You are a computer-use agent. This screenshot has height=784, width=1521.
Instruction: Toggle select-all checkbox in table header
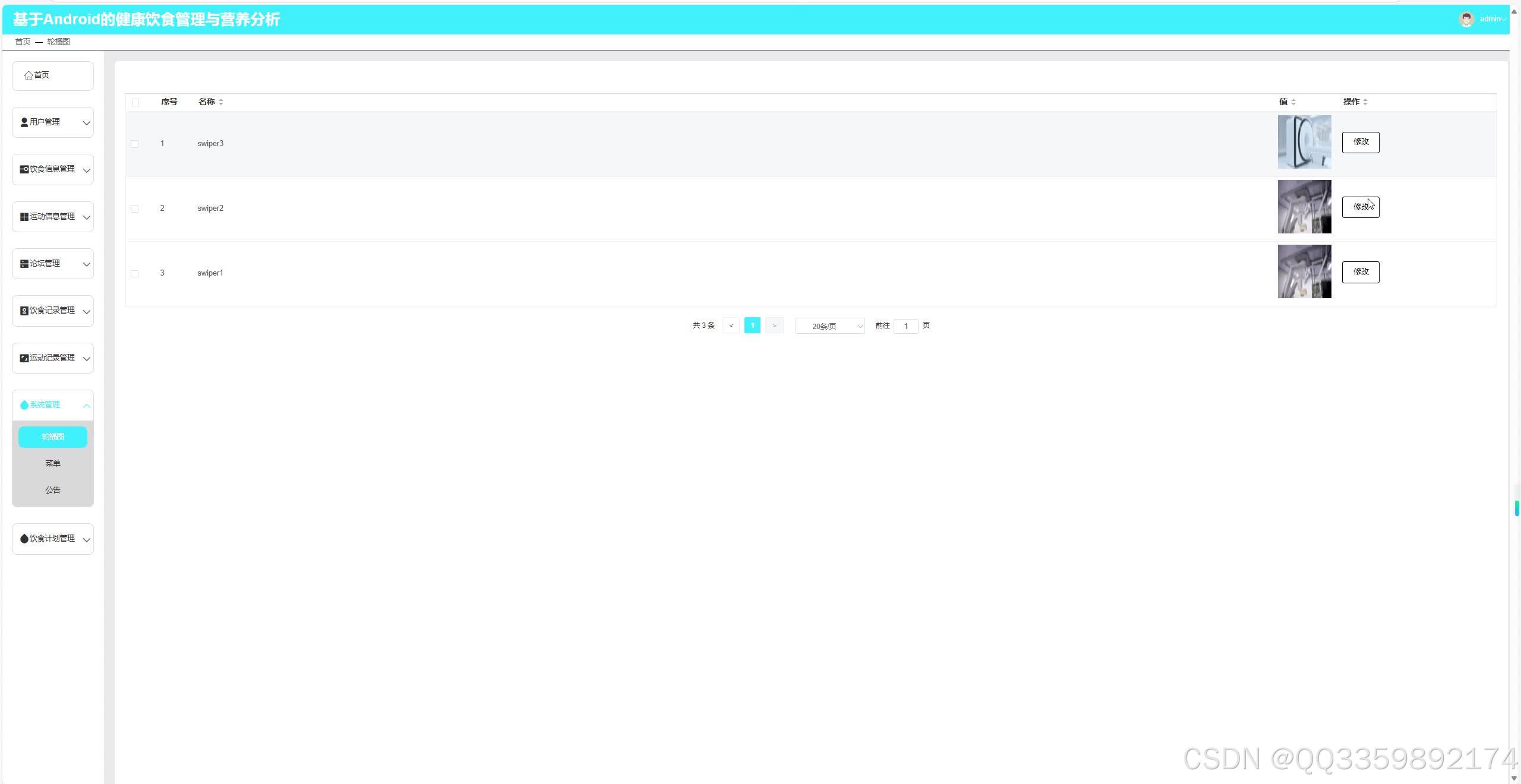coord(135,102)
